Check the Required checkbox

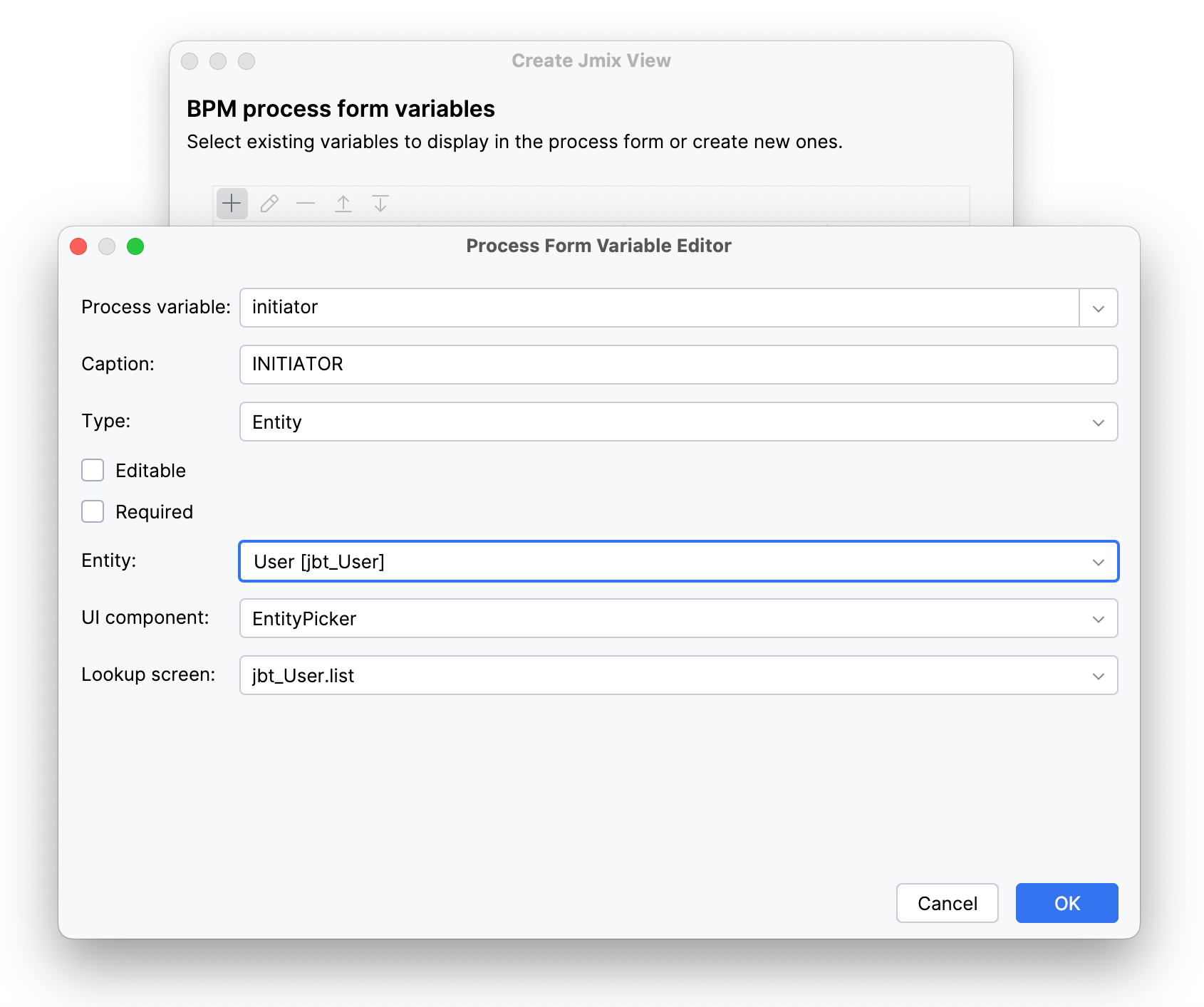(93, 512)
